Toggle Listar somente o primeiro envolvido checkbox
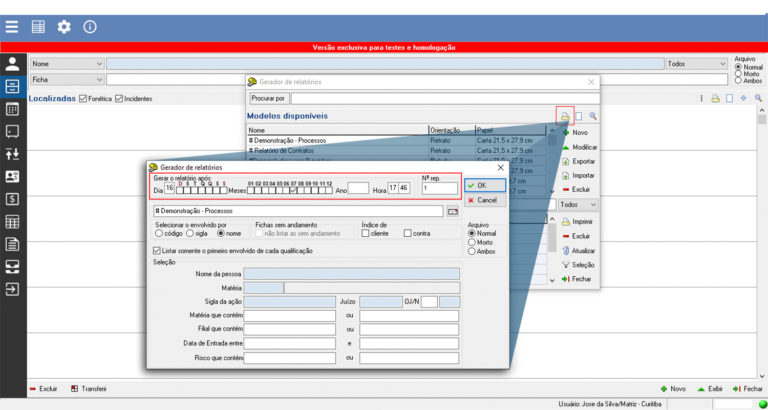 (157, 251)
